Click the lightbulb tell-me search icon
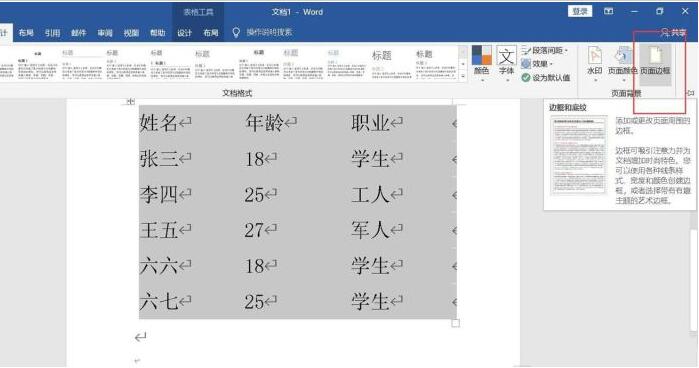The width and height of the screenshot is (699, 368). [236, 32]
